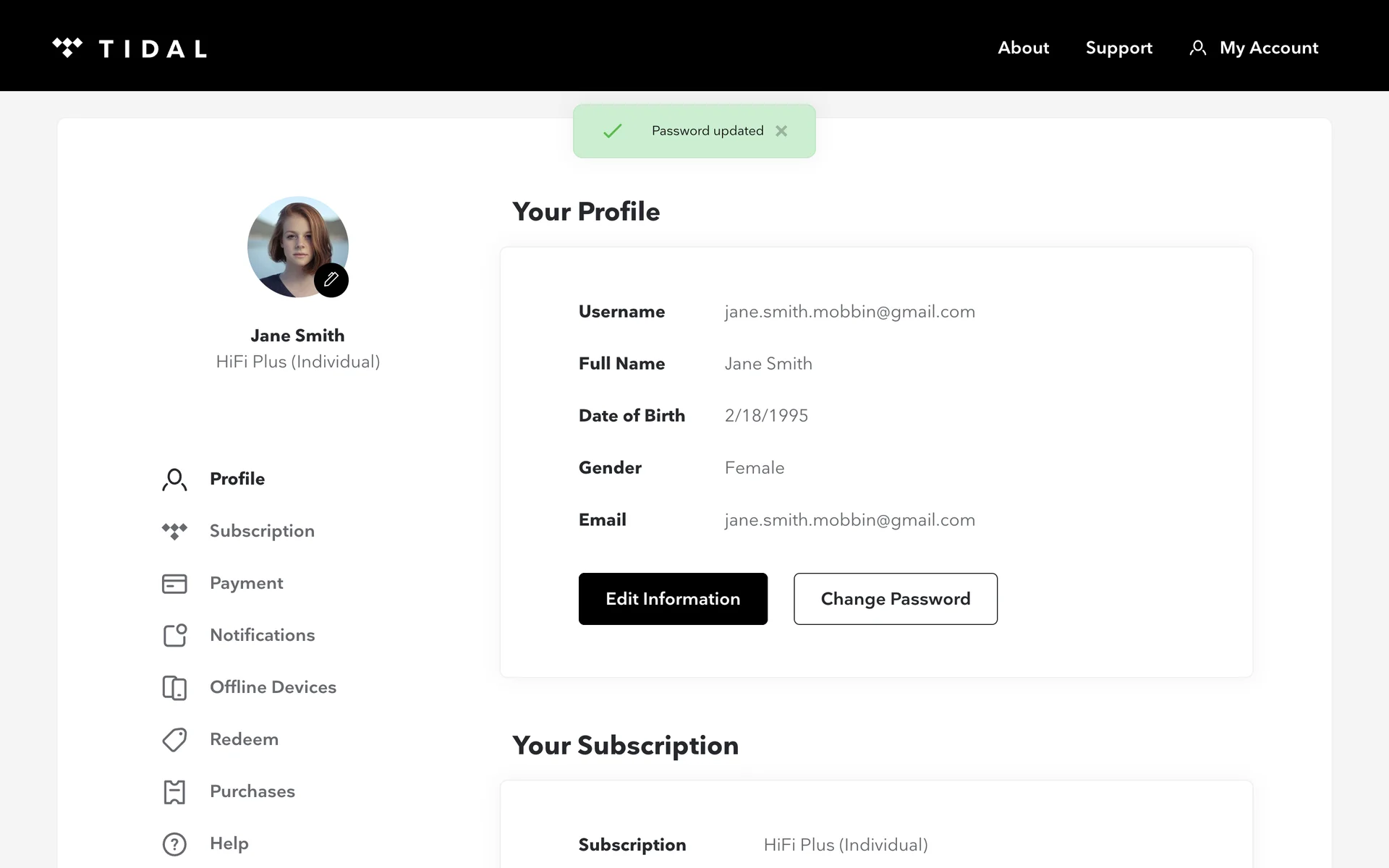Screen dimensions: 1389x868
Task: Select Offline Devices sidebar label
Action: click(273, 687)
